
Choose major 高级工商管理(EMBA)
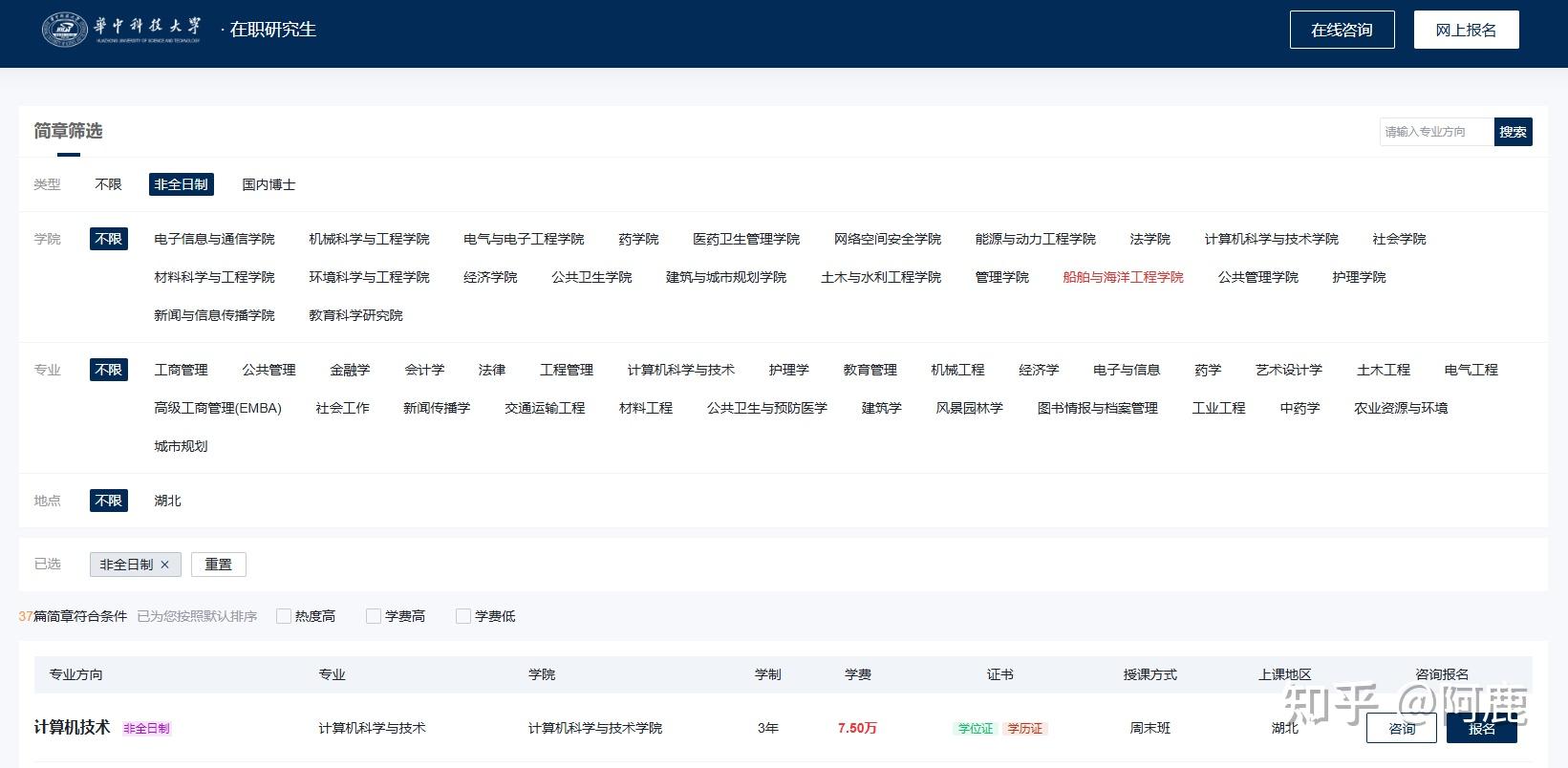point(218,408)
